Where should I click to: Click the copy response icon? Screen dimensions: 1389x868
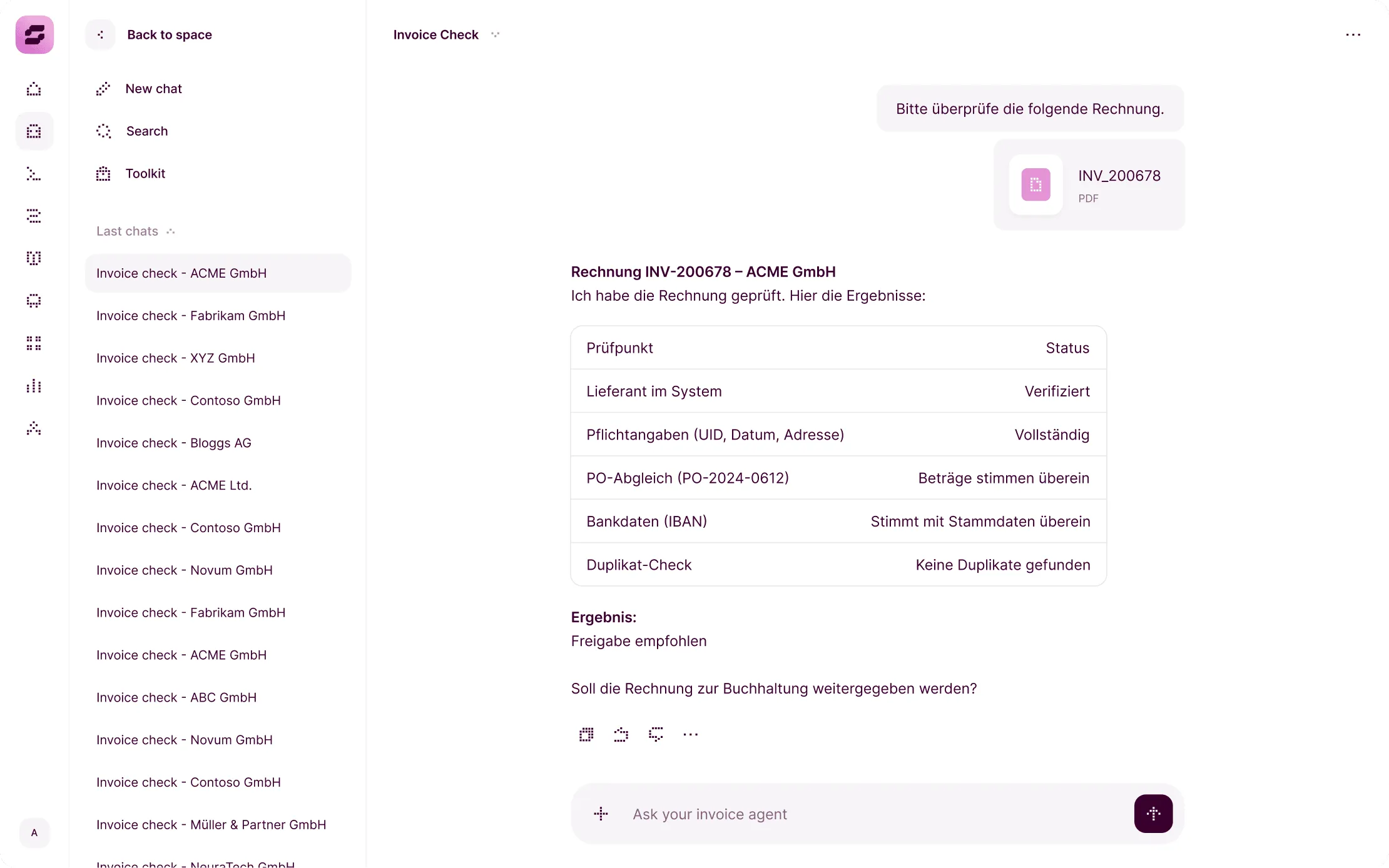pyautogui.click(x=586, y=734)
